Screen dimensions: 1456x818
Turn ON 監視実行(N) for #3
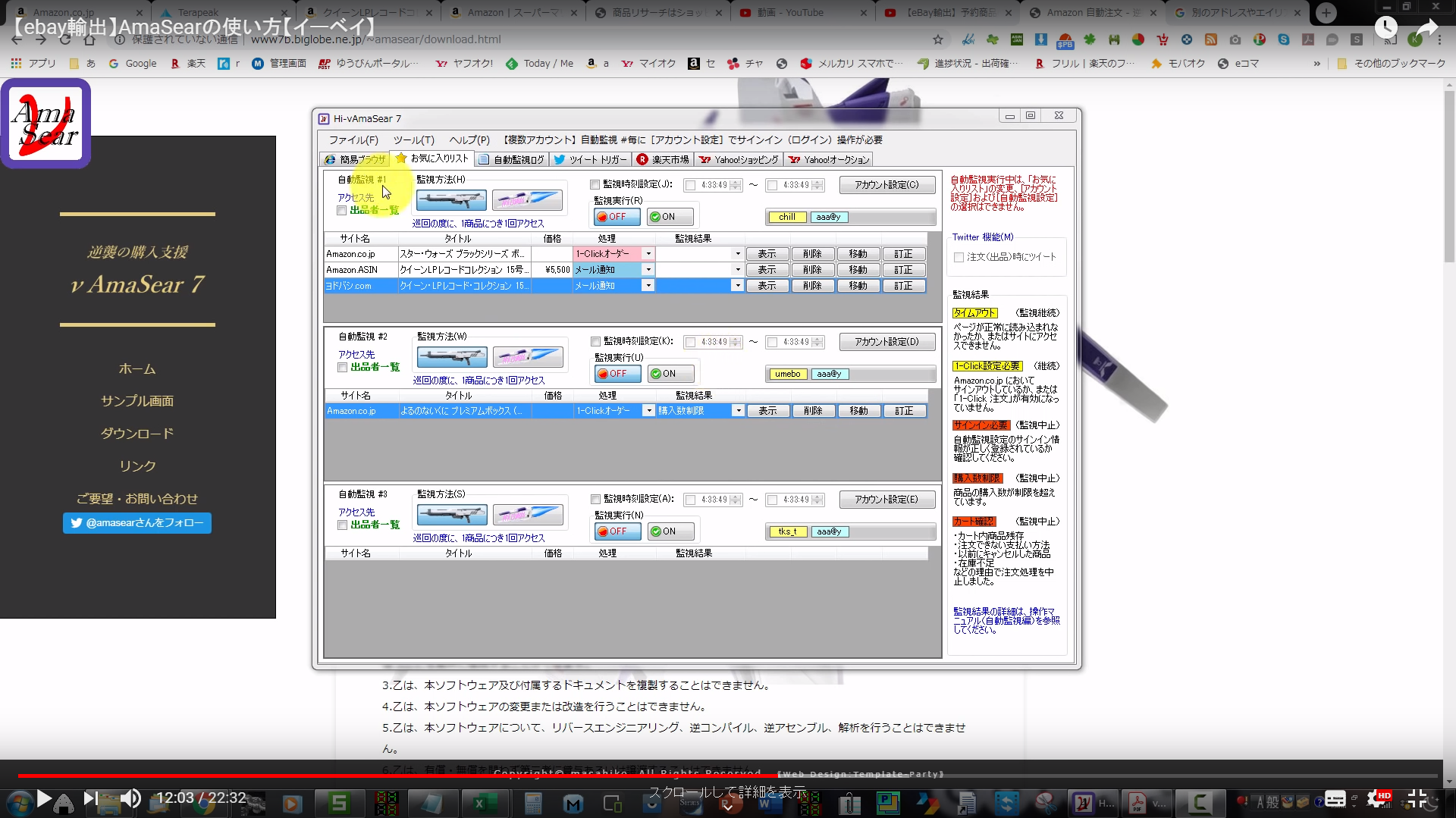[670, 531]
